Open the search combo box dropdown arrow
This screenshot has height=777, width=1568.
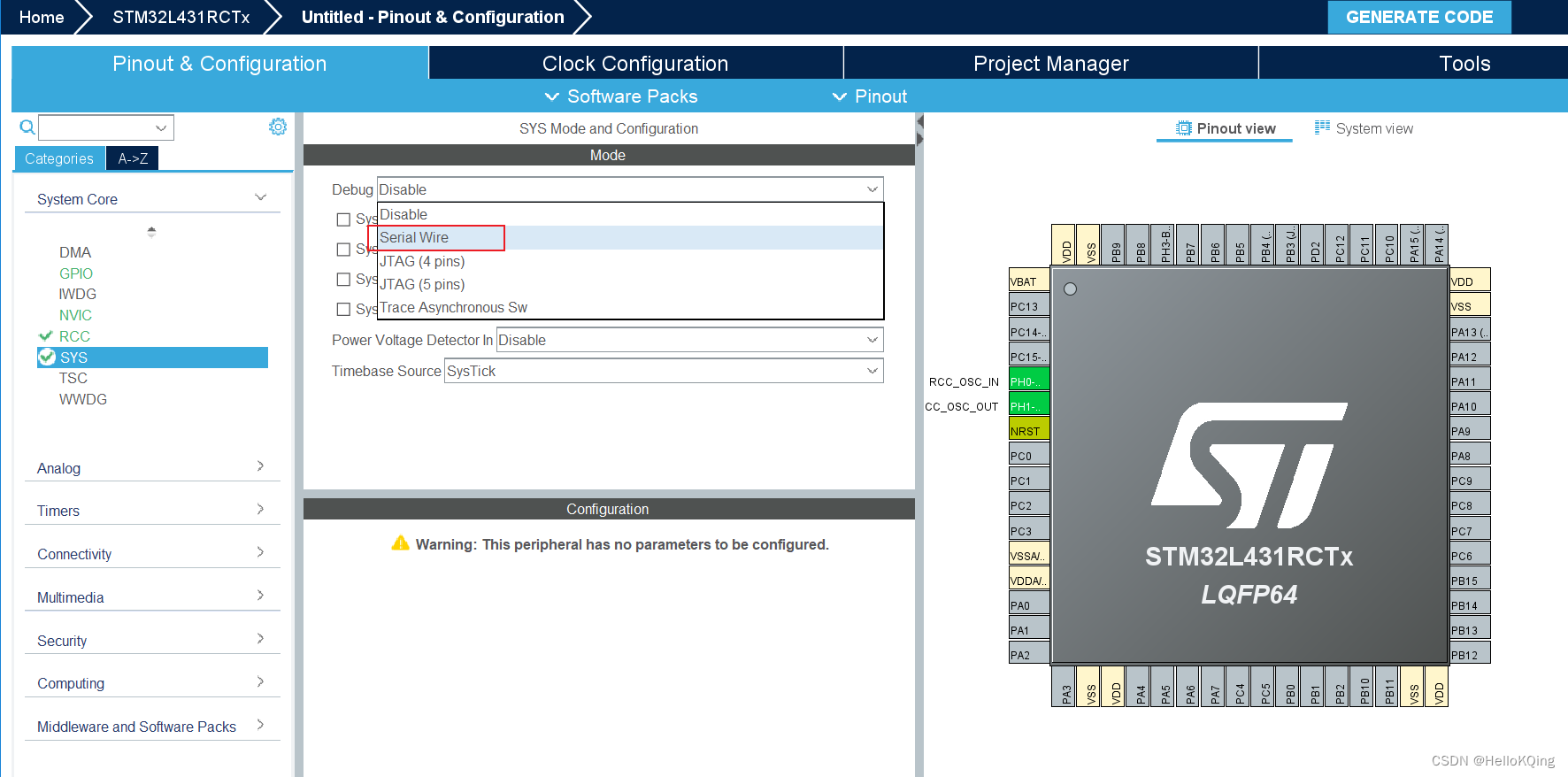coord(161,127)
